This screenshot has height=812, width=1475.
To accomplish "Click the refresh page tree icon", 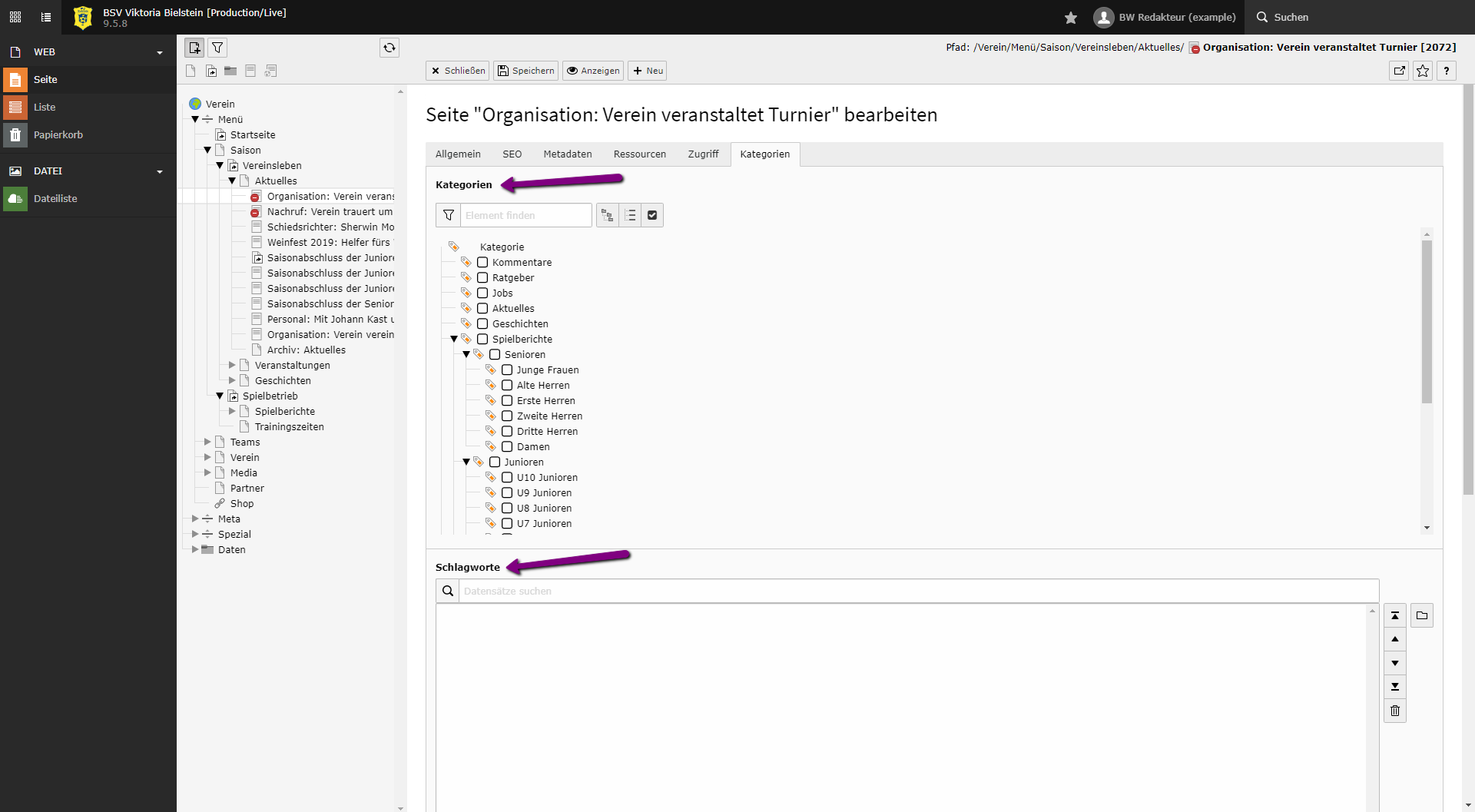I will 389,48.
